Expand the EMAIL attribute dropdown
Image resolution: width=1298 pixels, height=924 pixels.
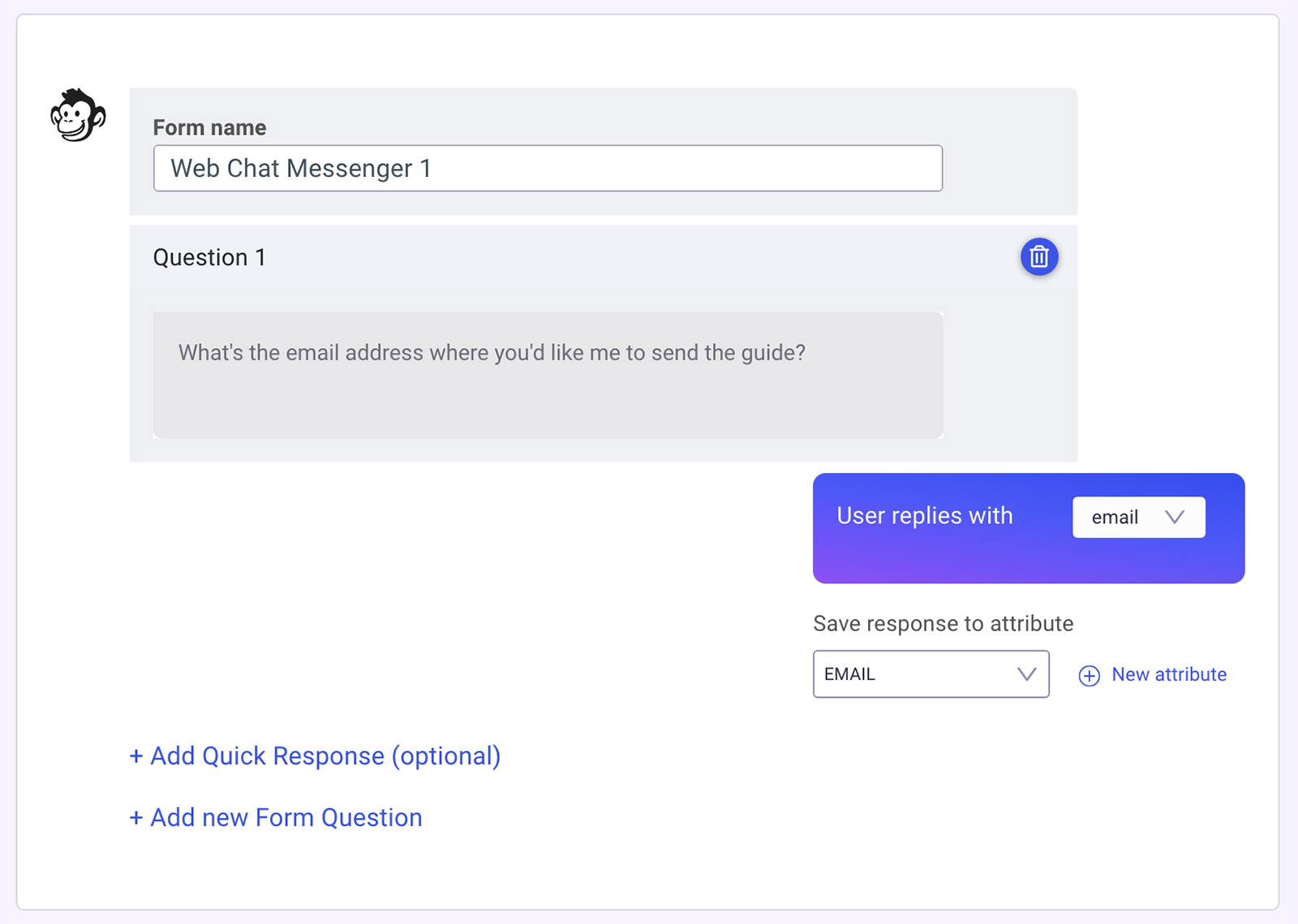[931, 674]
